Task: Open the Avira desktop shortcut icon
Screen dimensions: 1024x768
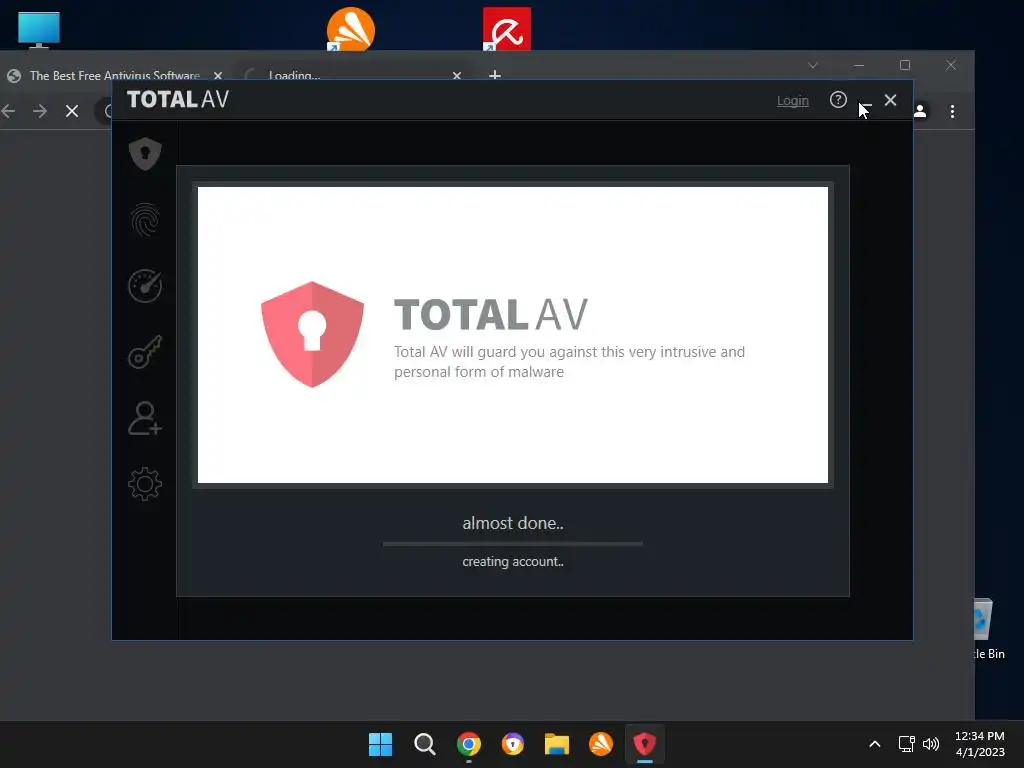Action: (506, 29)
